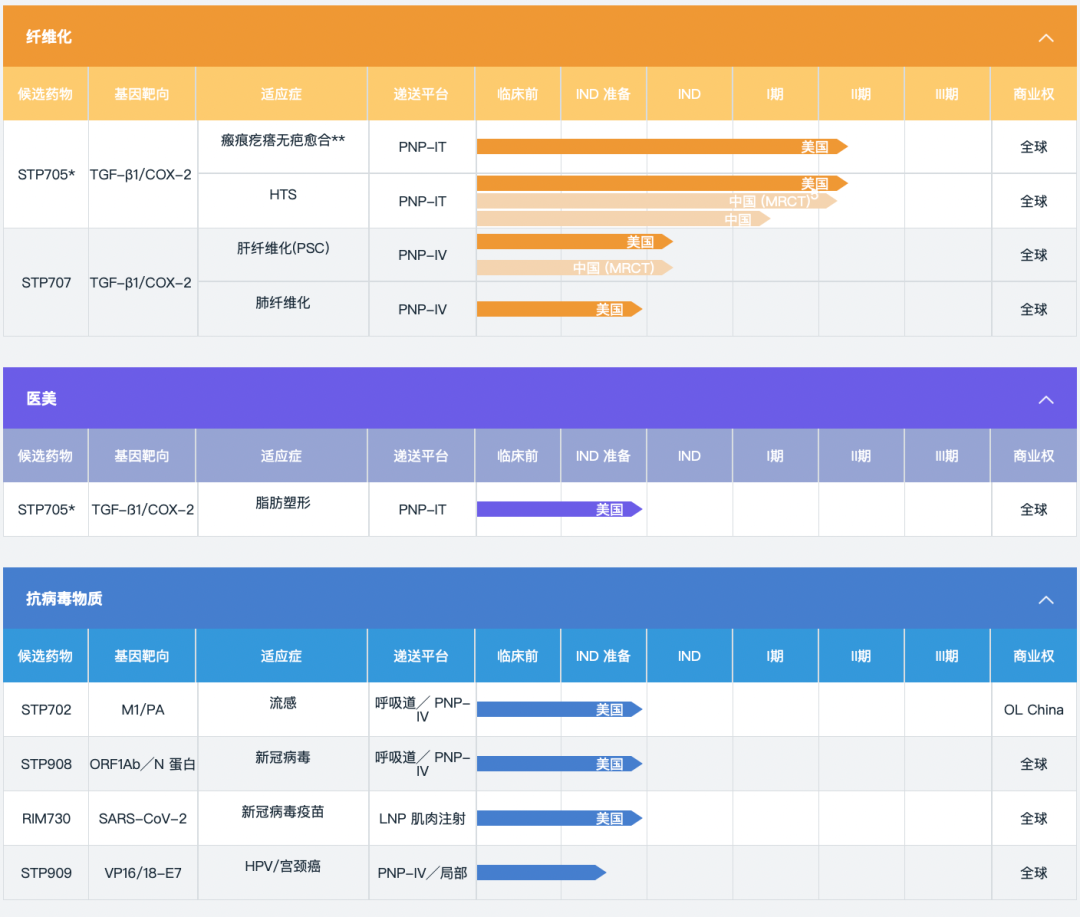Screen dimensions: 1080x917
Task: Click 瘢痕疙瘩无疤愈合** indication
Action: tap(282, 140)
